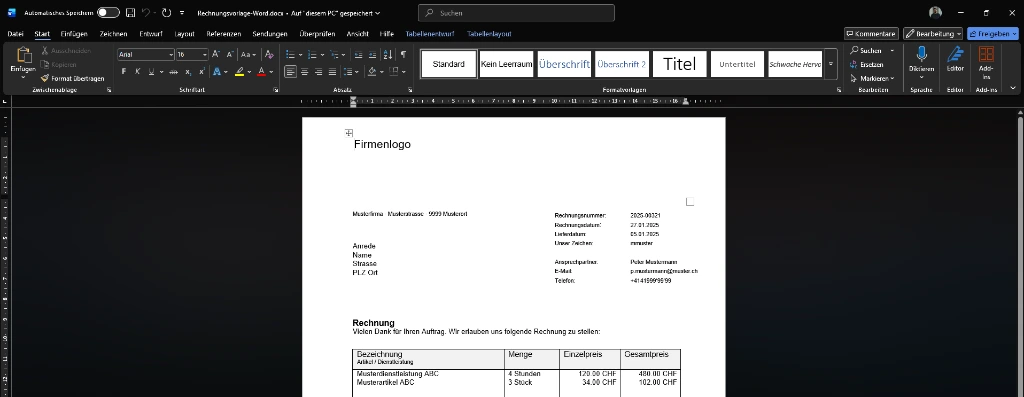Click the redo arrow in title bar

(166, 13)
